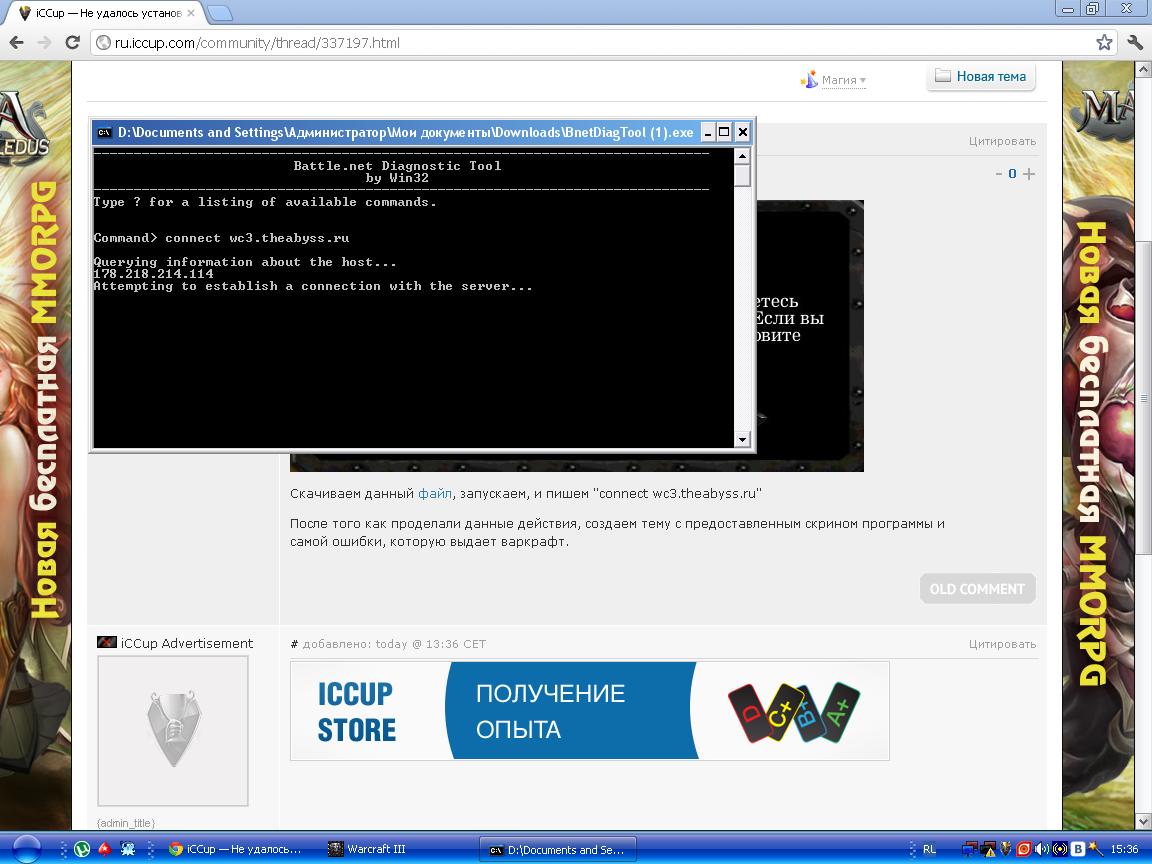The width and height of the screenshot is (1152, 864).
Task: Maximize the BnetDiagTool console window
Action: 724,132
